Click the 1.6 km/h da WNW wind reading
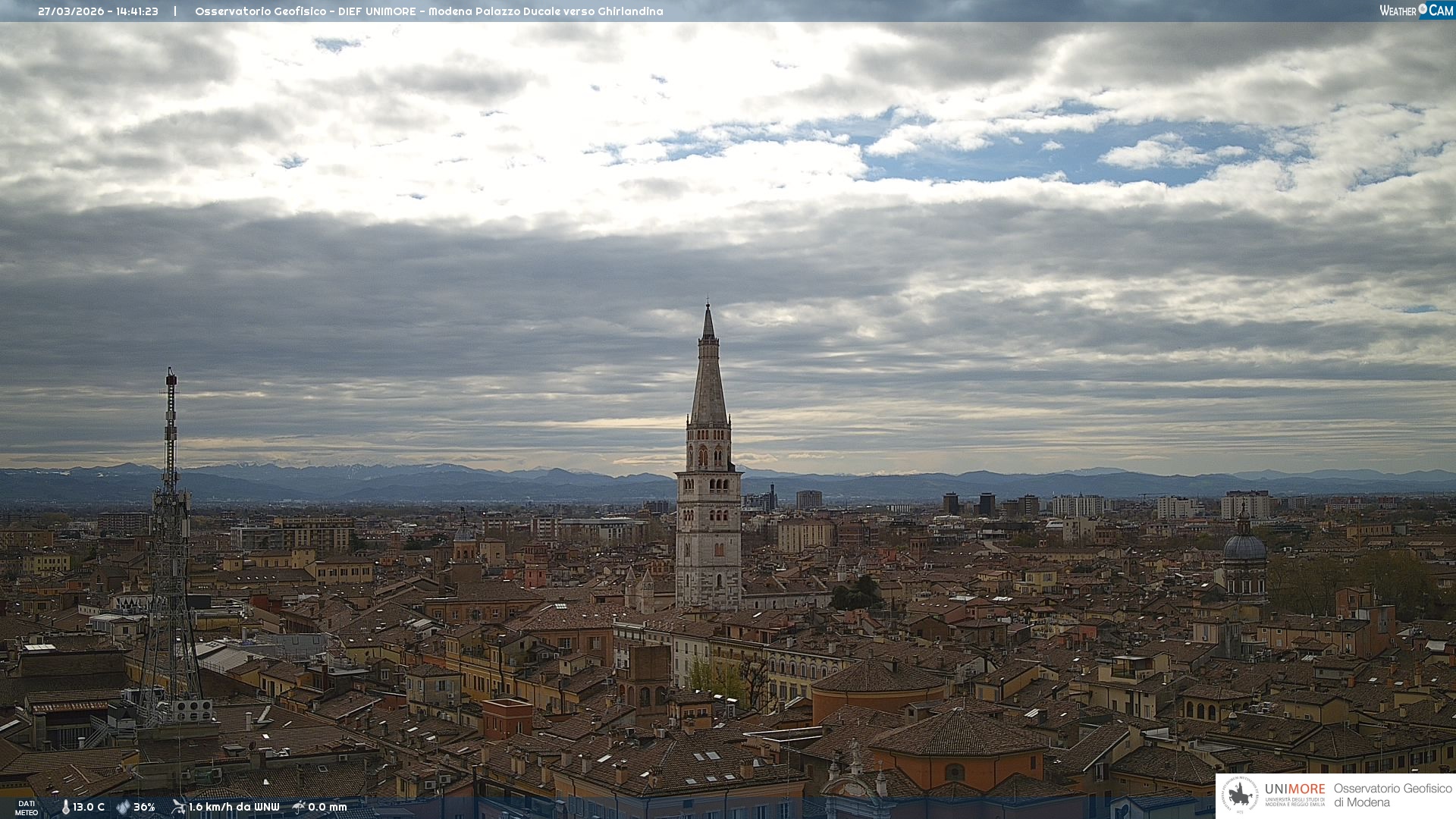 (x=234, y=807)
